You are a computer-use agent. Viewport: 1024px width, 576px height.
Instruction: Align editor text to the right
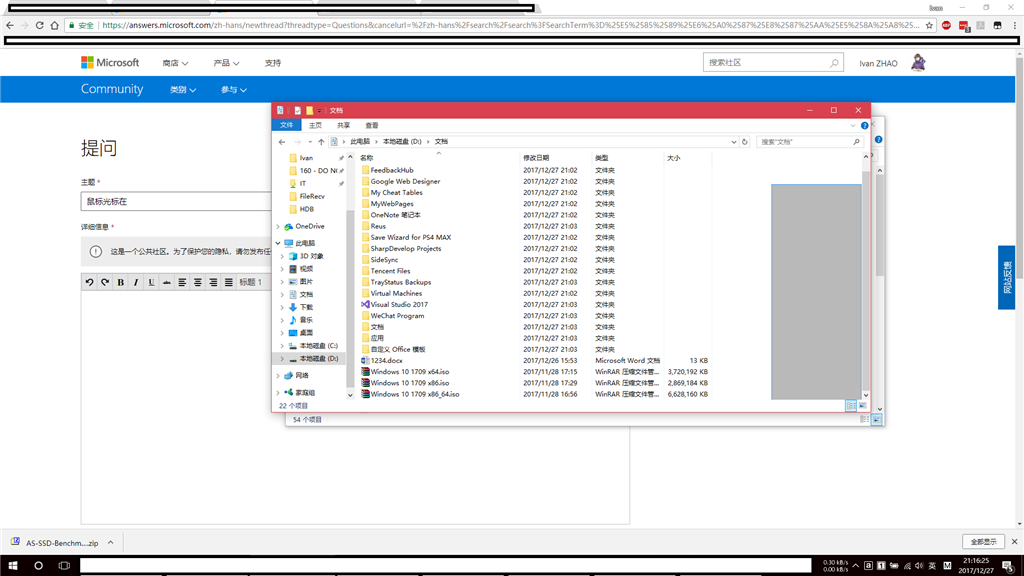click(214, 282)
